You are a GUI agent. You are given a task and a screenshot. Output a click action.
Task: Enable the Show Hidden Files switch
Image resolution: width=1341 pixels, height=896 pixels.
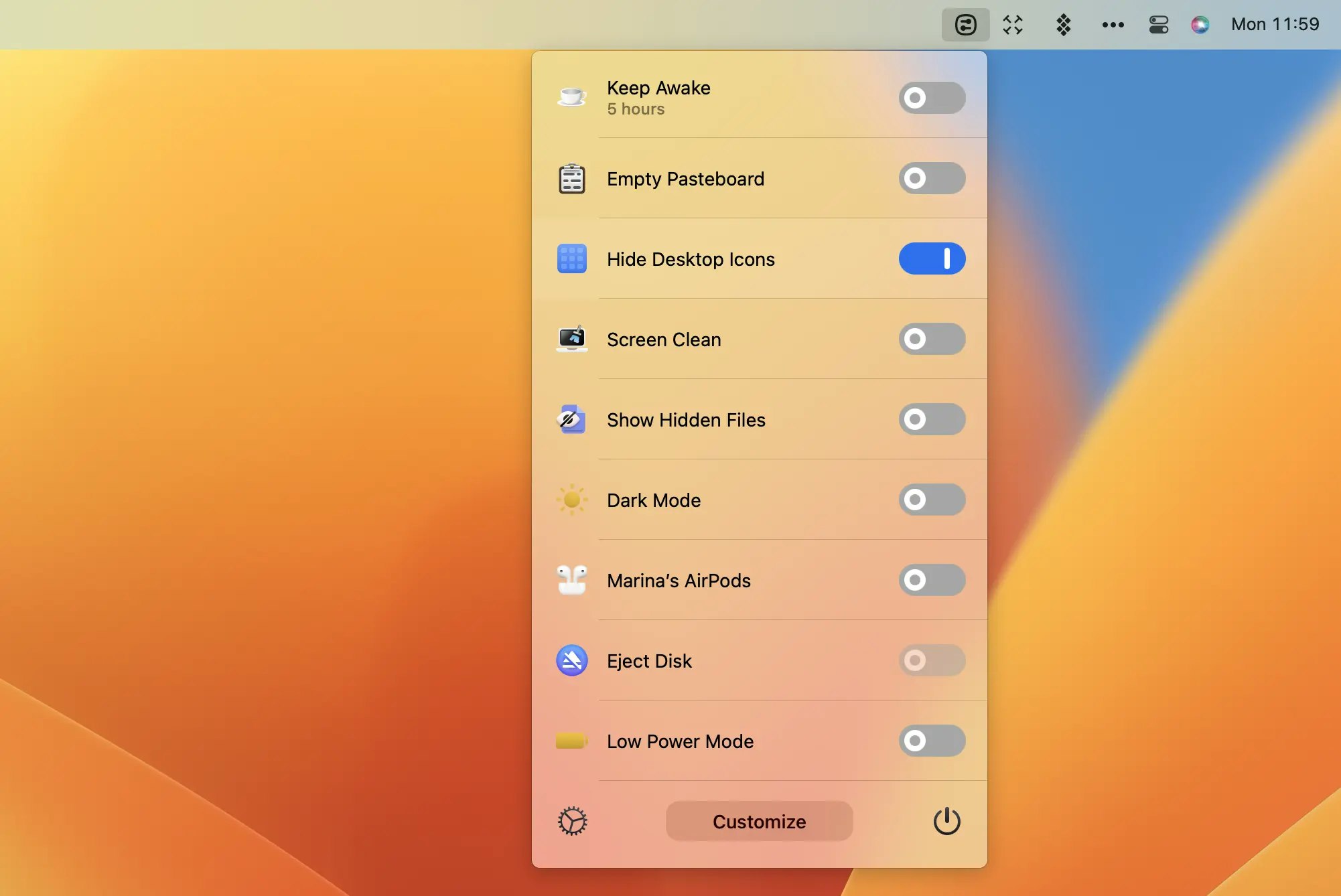point(932,419)
